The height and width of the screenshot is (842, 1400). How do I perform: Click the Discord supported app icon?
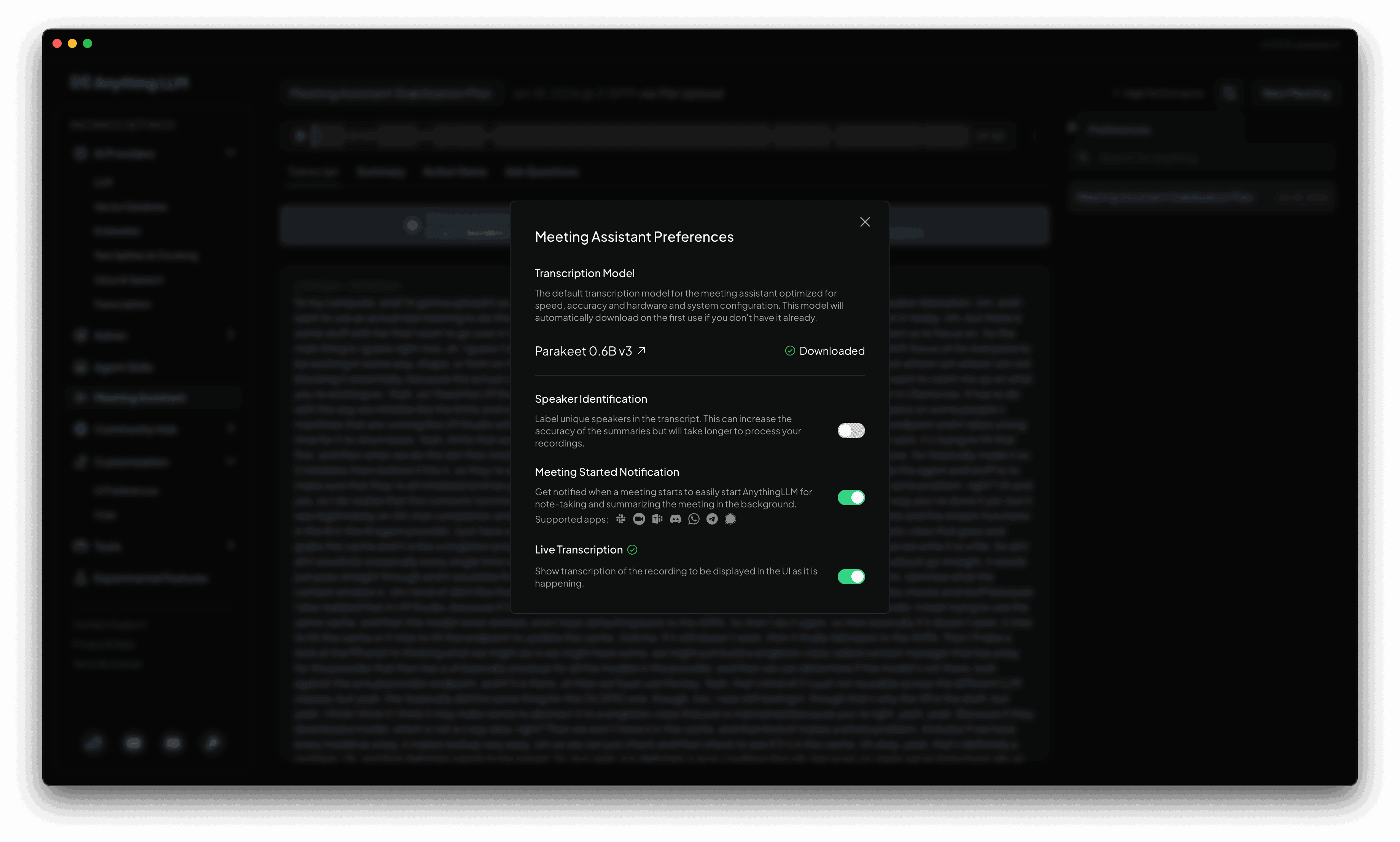675,518
